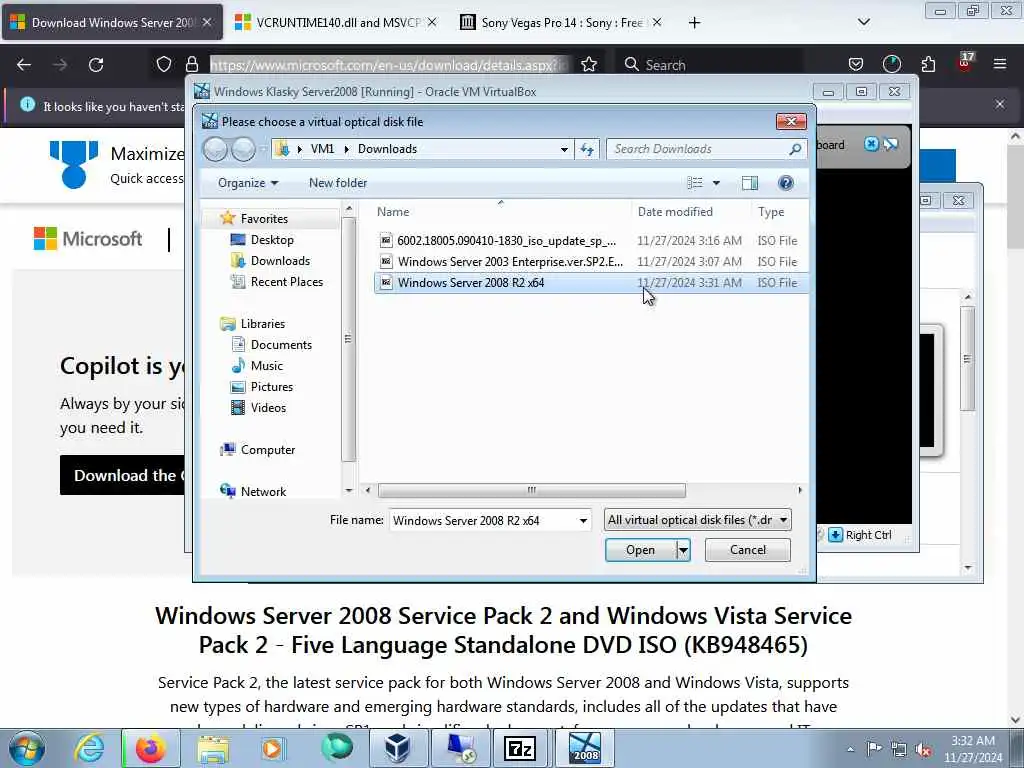Click the change view icon

point(695,183)
